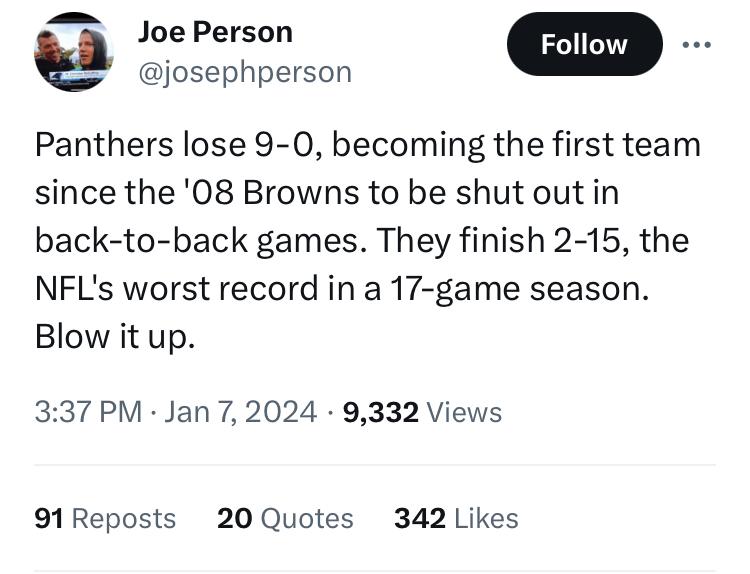This screenshot has width=750, height=574.
Task: Click the 342 like count number
Action: tap(420, 518)
